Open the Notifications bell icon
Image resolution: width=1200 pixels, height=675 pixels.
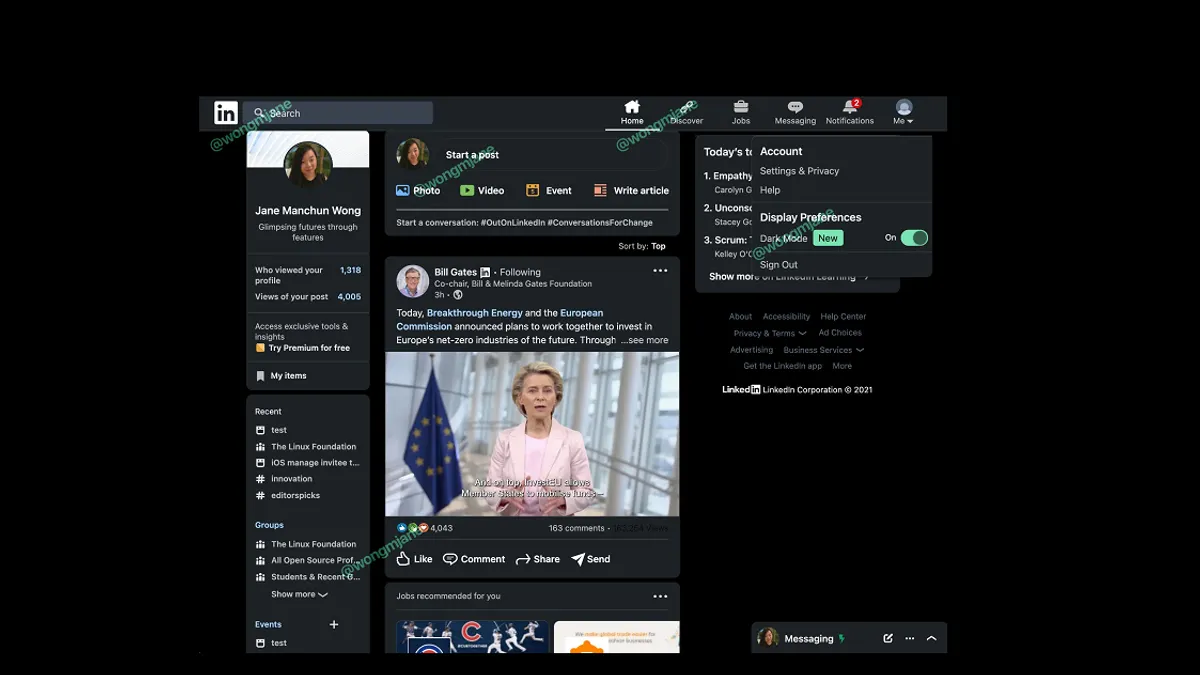850,113
